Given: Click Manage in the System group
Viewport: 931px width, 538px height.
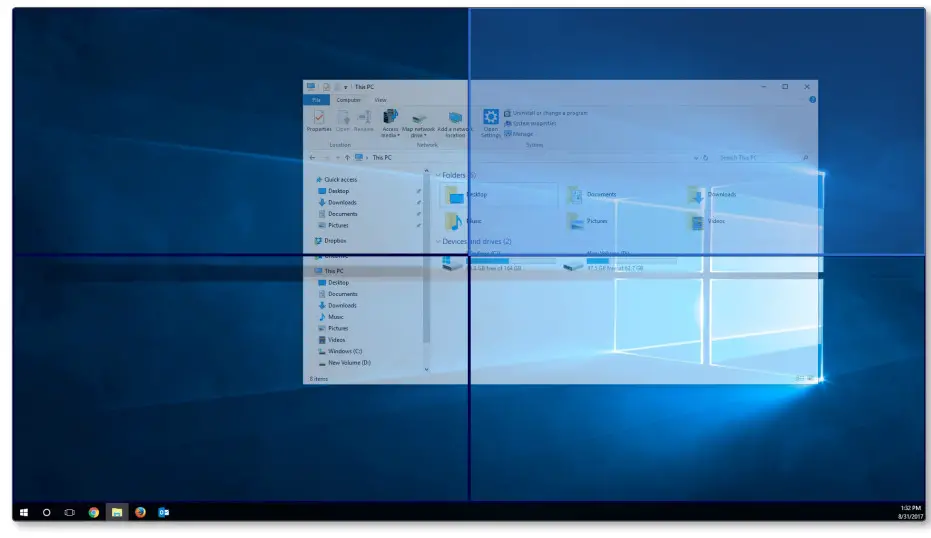Looking at the screenshot, I should [x=519, y=134].
